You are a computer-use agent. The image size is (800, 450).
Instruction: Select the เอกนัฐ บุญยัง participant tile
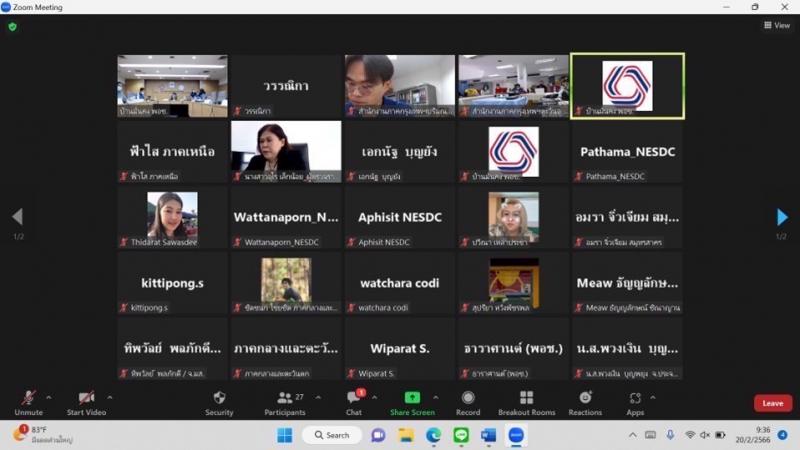click(x=400, y=152)
